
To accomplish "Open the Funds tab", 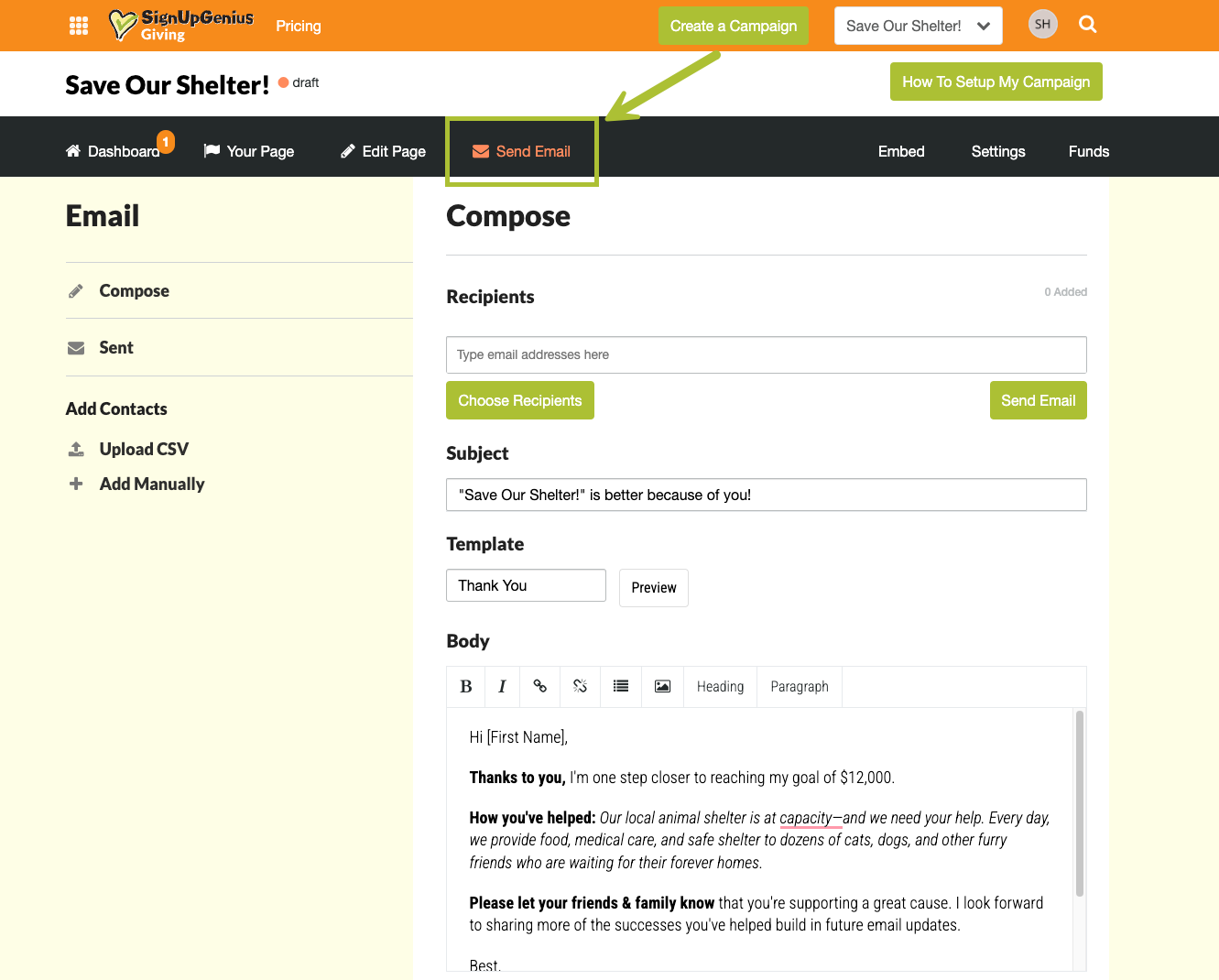I will coord(1088,152).
